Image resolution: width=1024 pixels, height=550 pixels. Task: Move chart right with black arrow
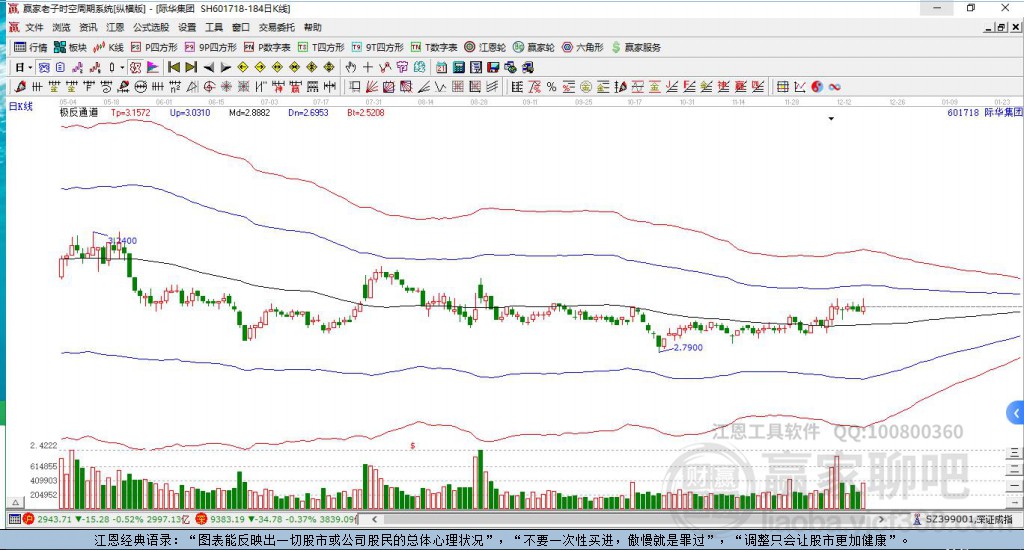225,67
